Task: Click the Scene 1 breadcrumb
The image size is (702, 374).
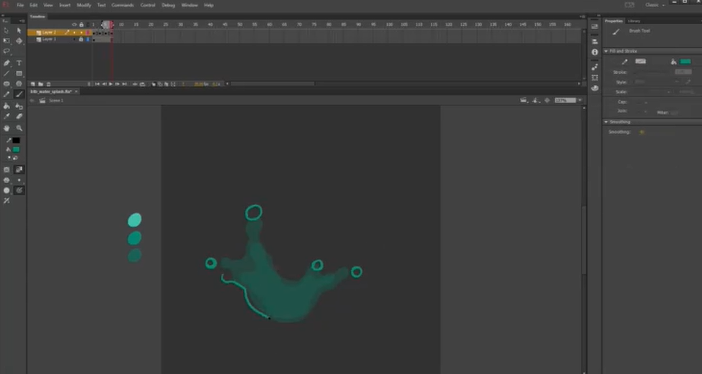Action: [56, 100]
